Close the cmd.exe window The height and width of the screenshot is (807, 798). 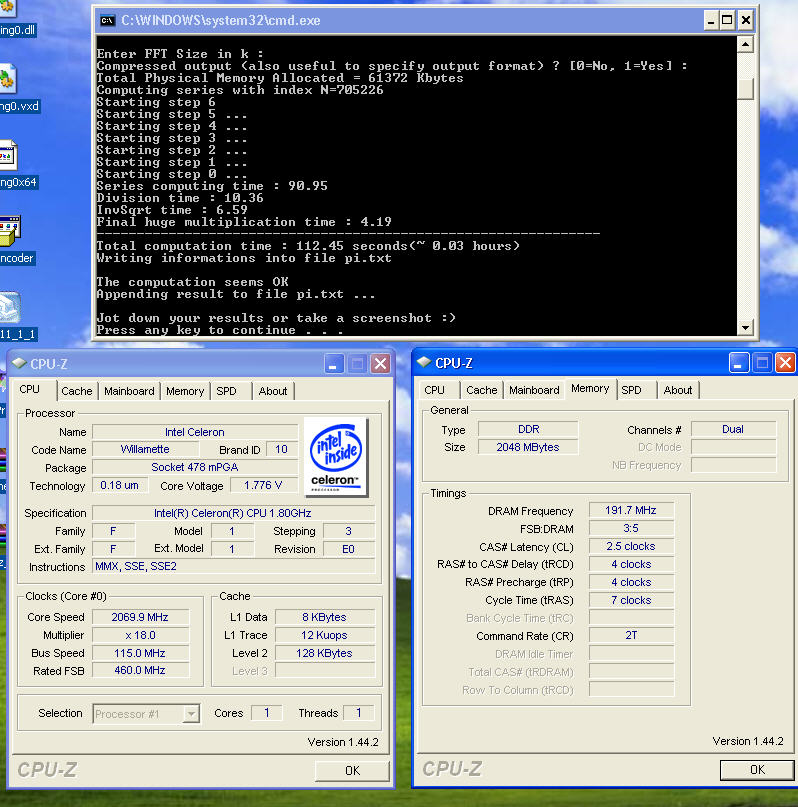coord(746,21)
